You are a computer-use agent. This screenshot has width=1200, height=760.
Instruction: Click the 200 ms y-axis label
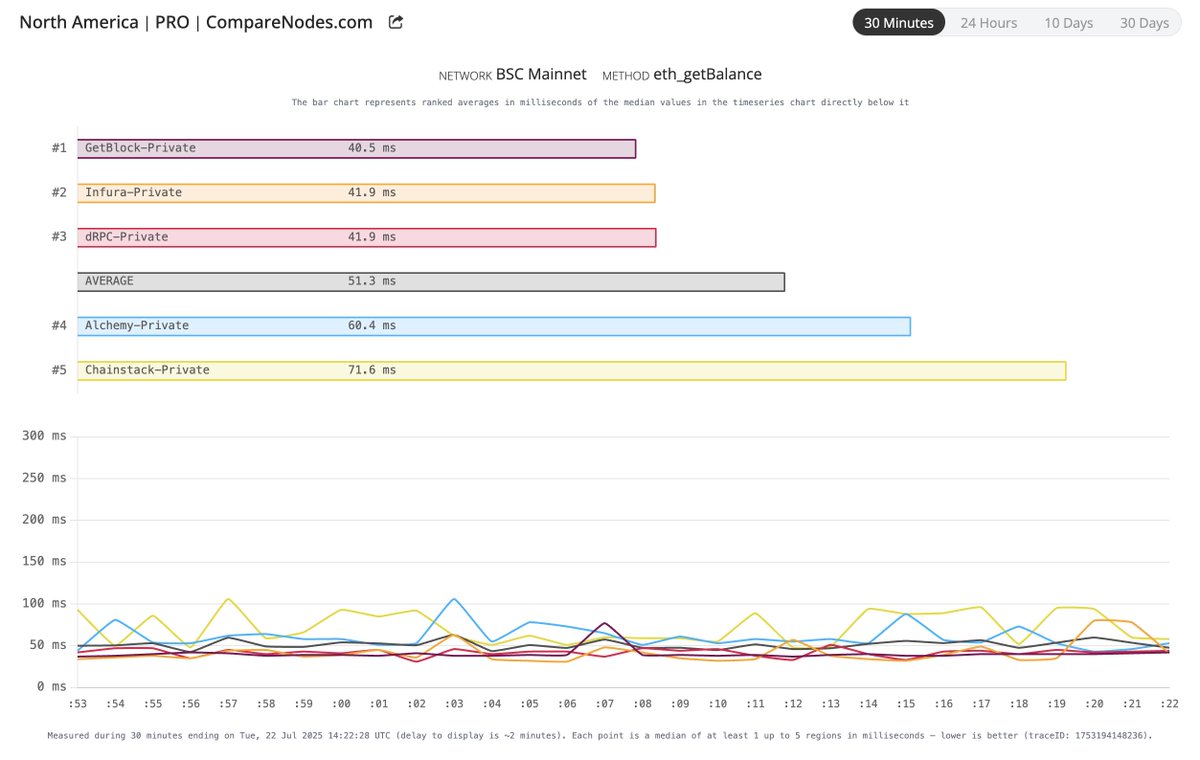click(x=45, y=520)
